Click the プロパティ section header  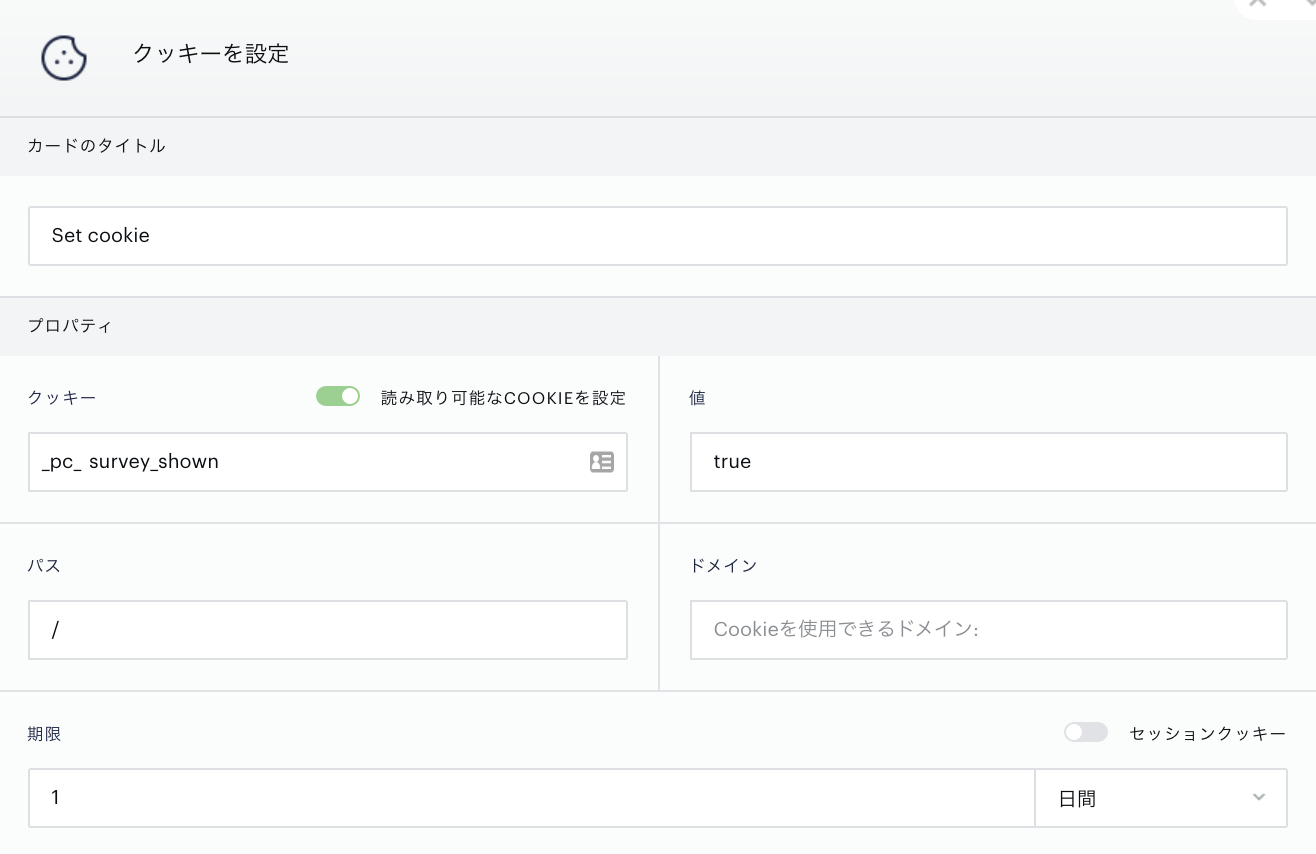click(70, 326)
